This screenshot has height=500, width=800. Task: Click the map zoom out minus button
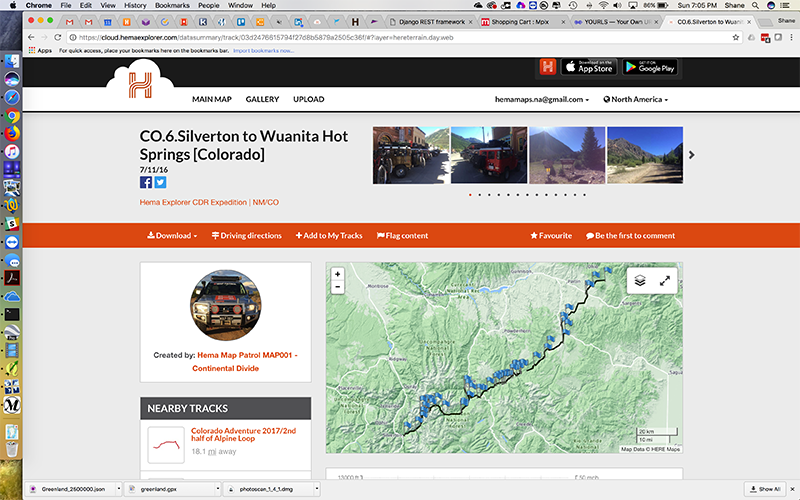[x=337, y=287]
